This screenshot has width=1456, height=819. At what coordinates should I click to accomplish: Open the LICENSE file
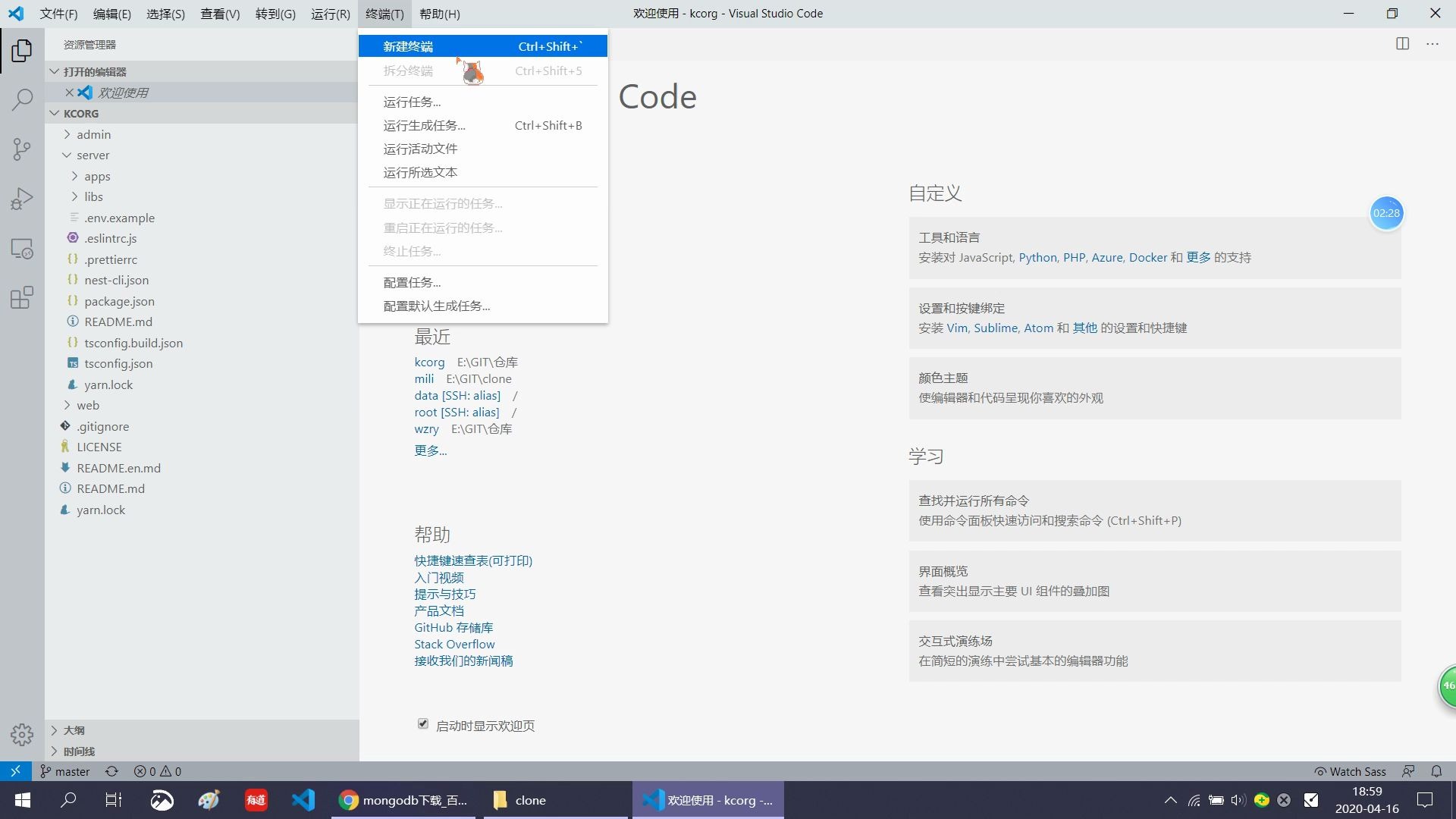coord(201,447)
